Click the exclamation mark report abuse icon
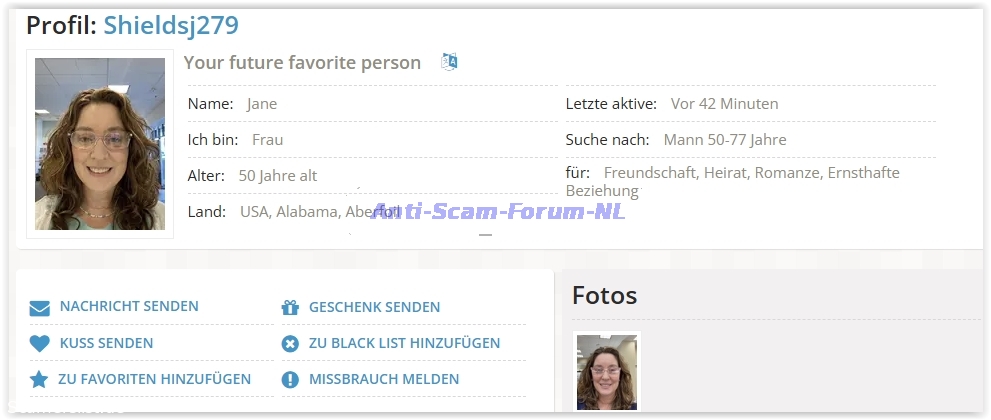 (290, 380)
